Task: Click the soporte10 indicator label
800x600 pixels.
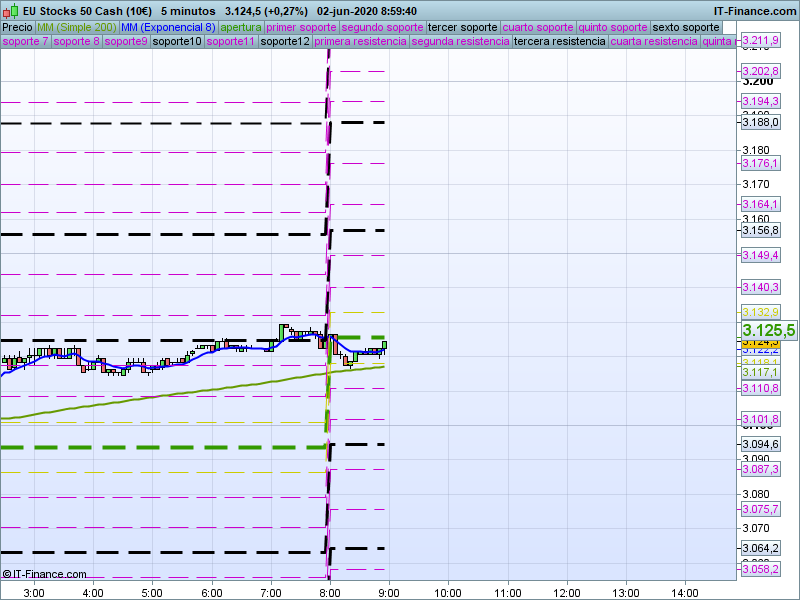Action: [x=178, y=42]
